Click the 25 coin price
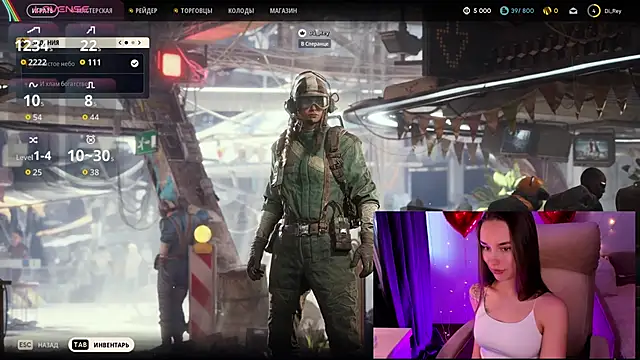 click(33, 172)
